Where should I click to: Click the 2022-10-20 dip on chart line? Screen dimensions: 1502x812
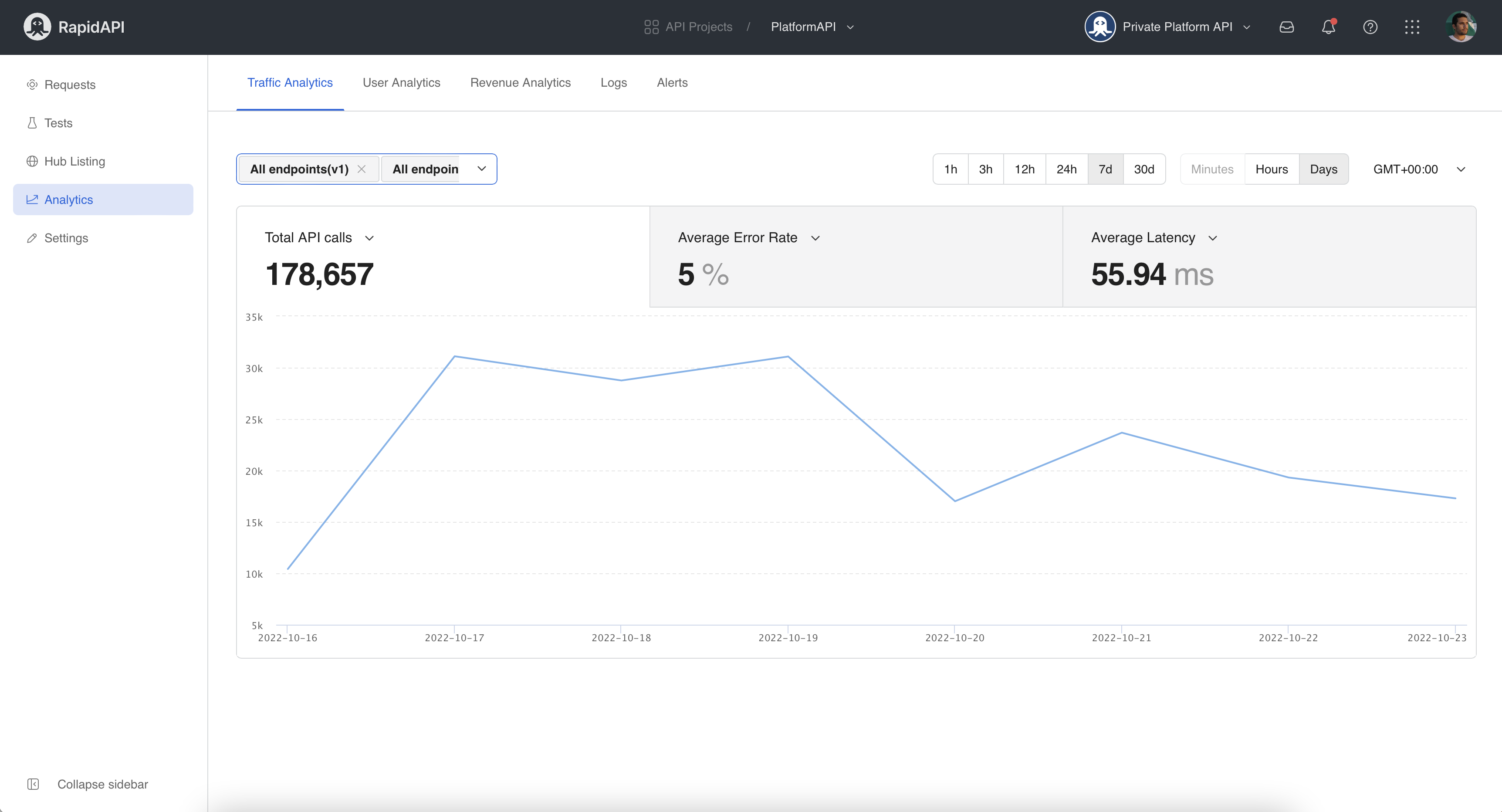click(954, 501)
